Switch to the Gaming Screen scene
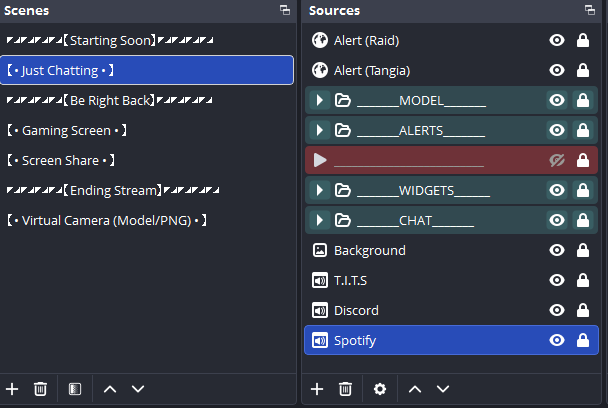Viewport: 608px width, 408px height. (147, 130)
